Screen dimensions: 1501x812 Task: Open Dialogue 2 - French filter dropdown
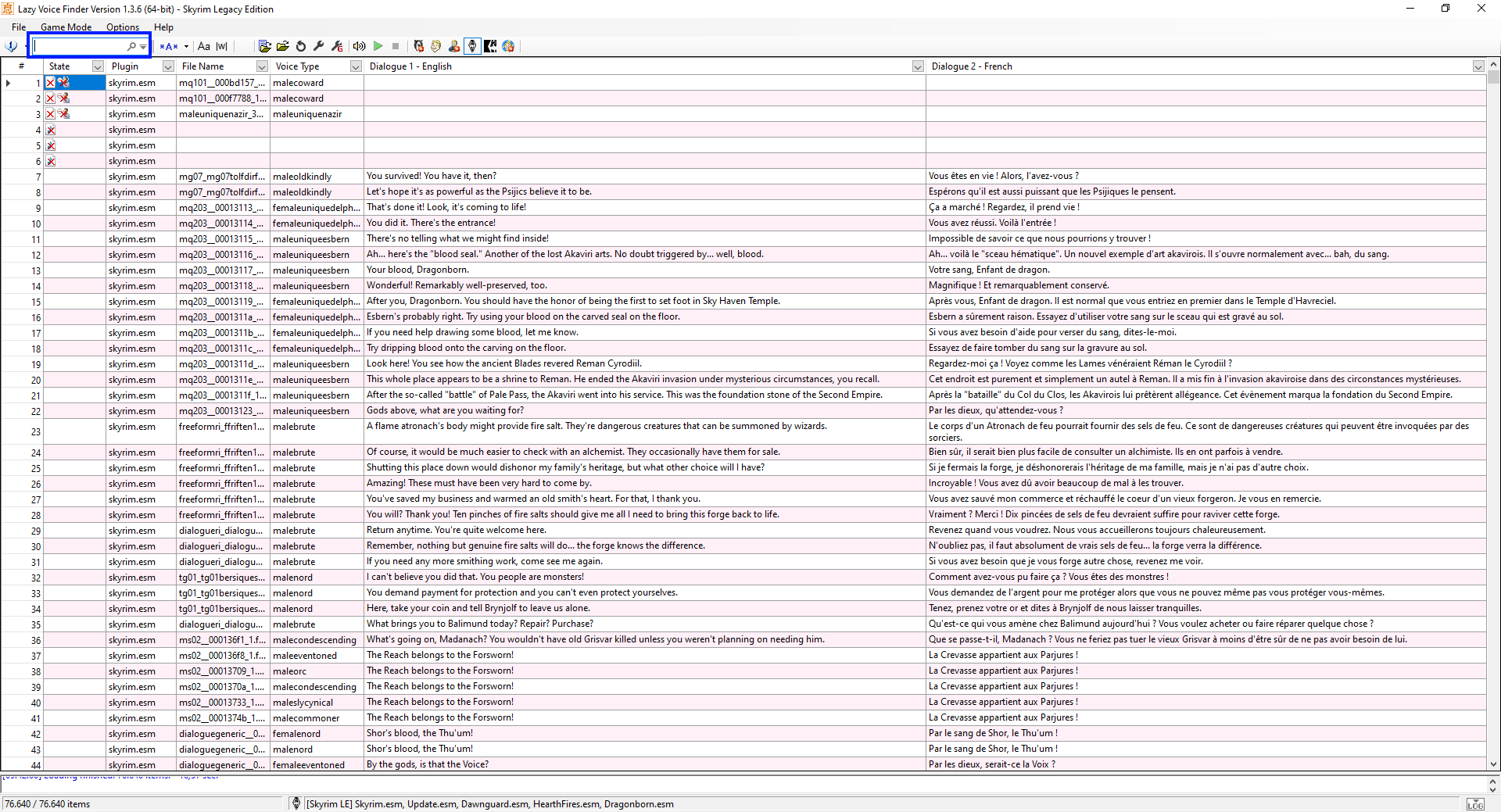[x=1478, y=66]
